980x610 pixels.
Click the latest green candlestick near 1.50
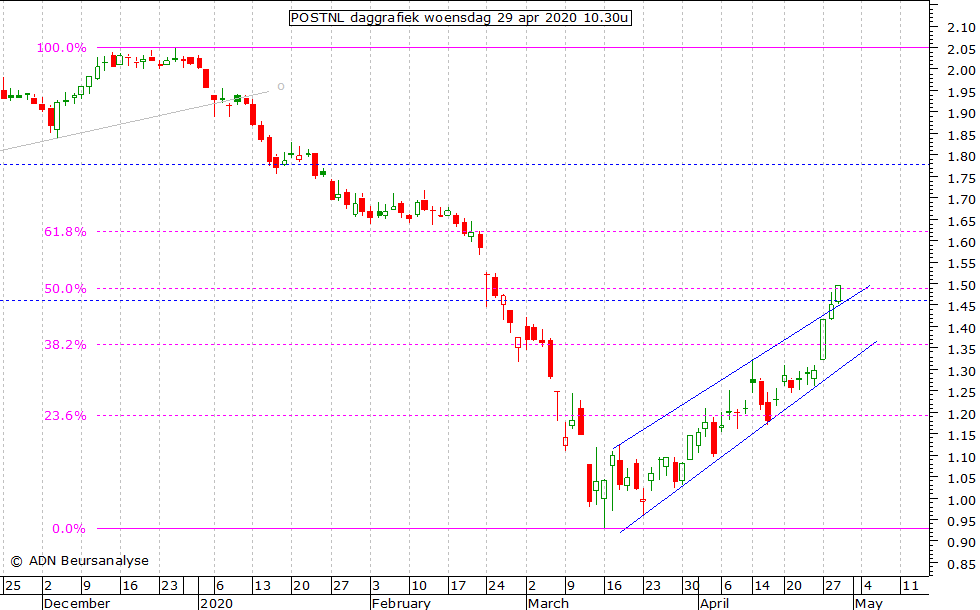838,293
